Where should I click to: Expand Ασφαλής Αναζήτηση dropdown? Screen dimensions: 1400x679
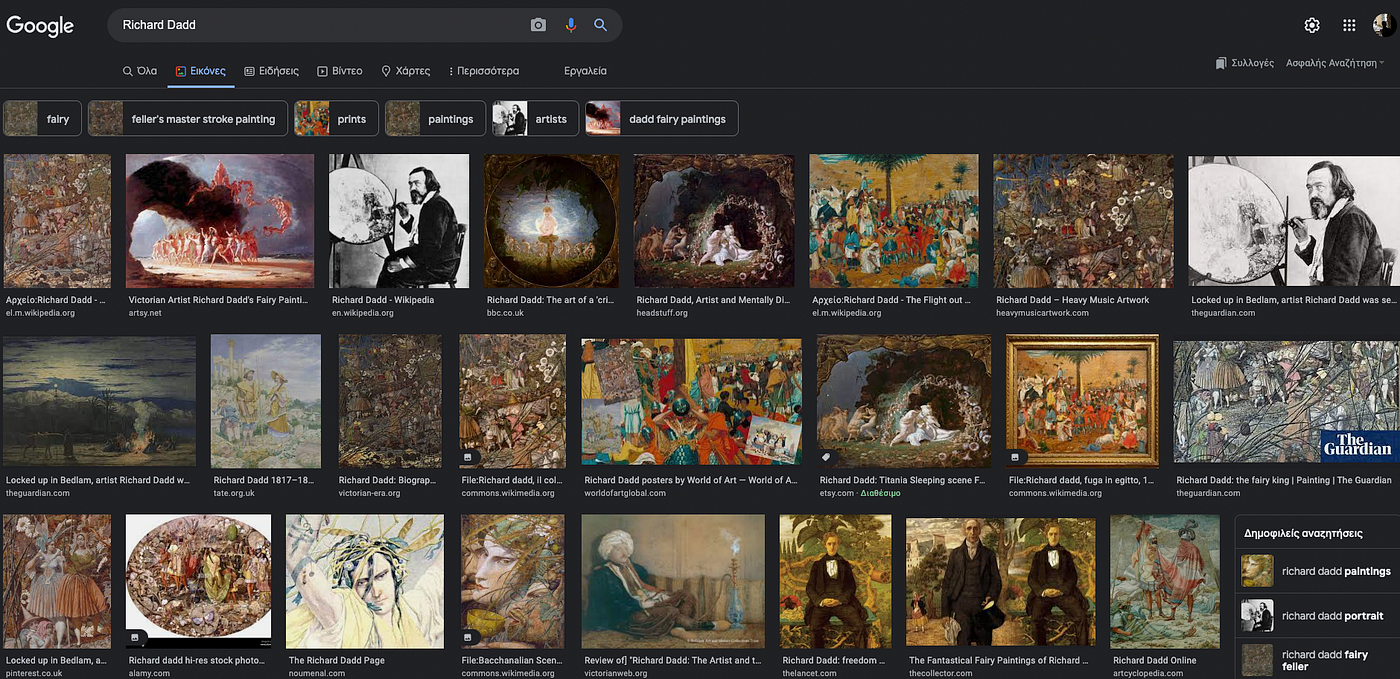tap(1335, 63)
